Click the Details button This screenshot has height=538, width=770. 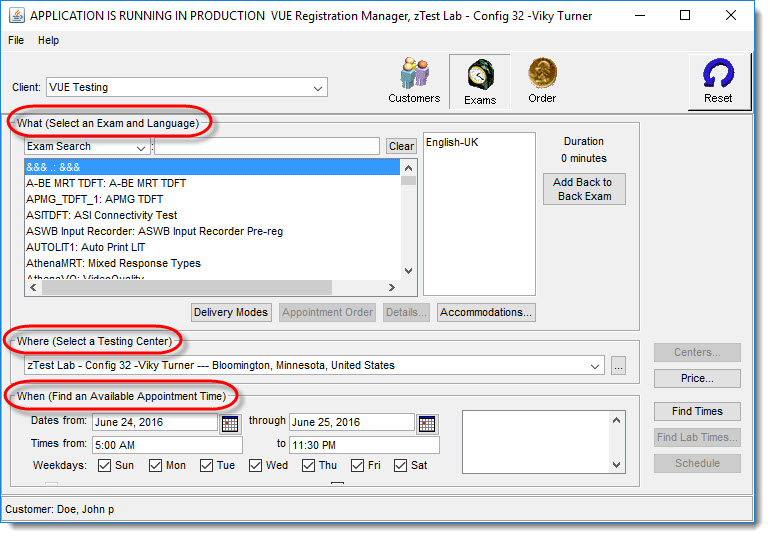point(406,313)
